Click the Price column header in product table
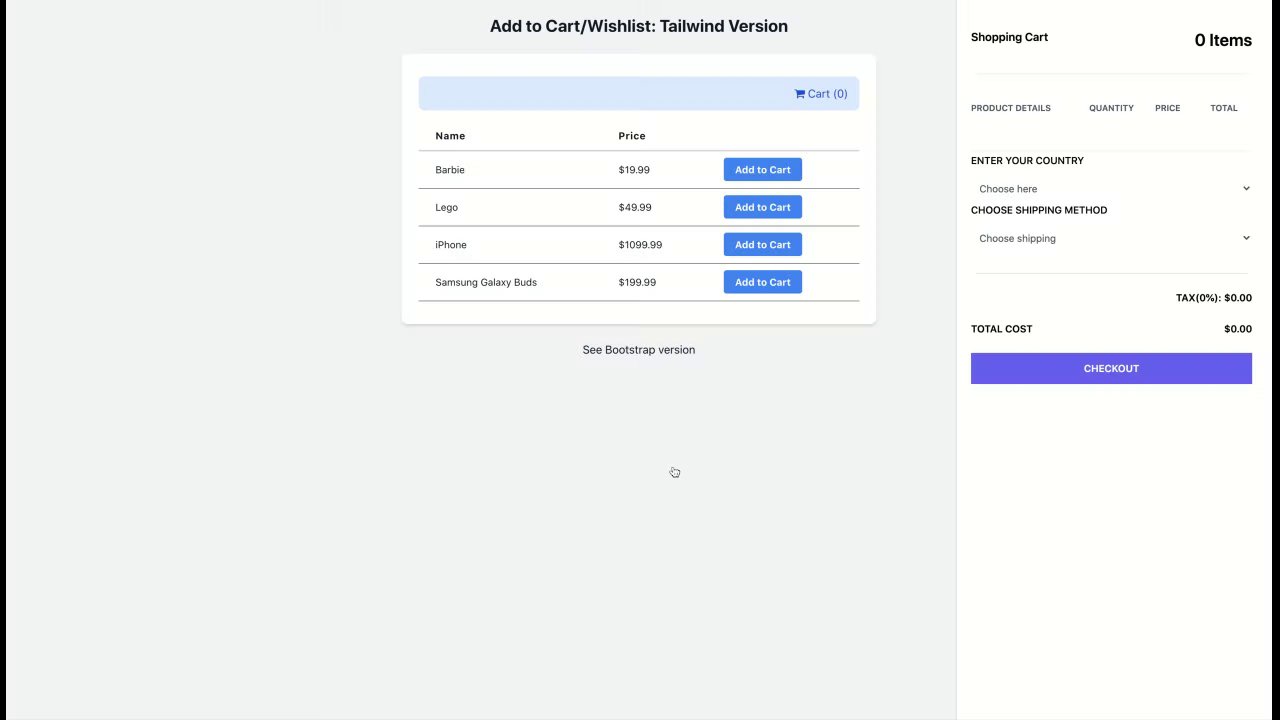This screenshot has width=1280, height=720. pyautogui.click(x=632, y=136)
